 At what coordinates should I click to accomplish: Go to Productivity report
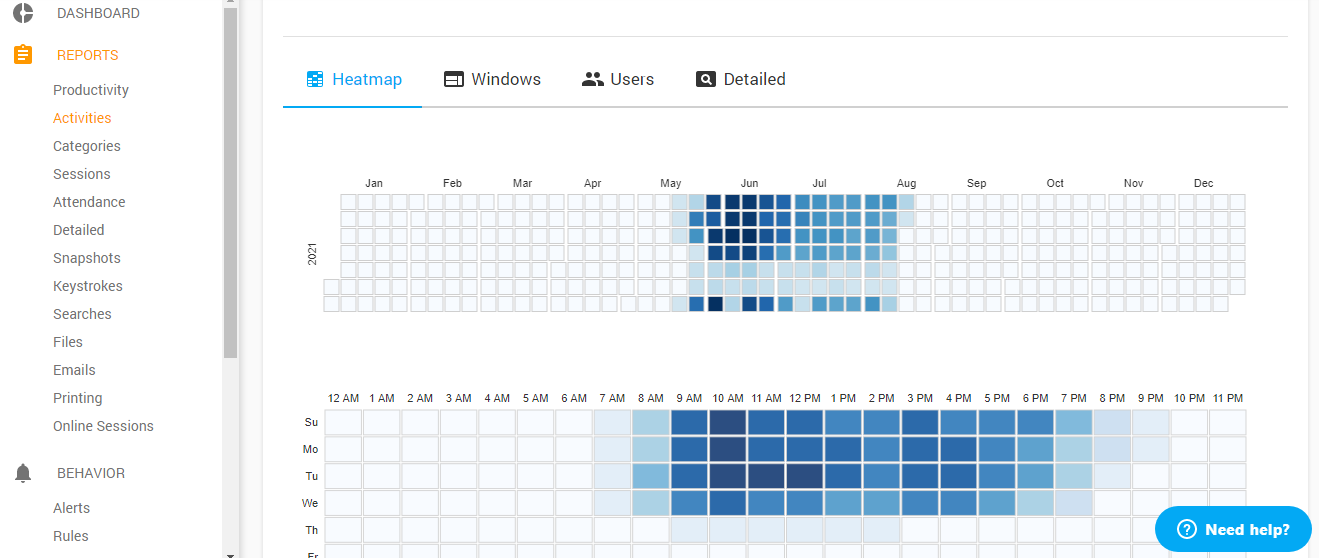(x=91, y=90)
